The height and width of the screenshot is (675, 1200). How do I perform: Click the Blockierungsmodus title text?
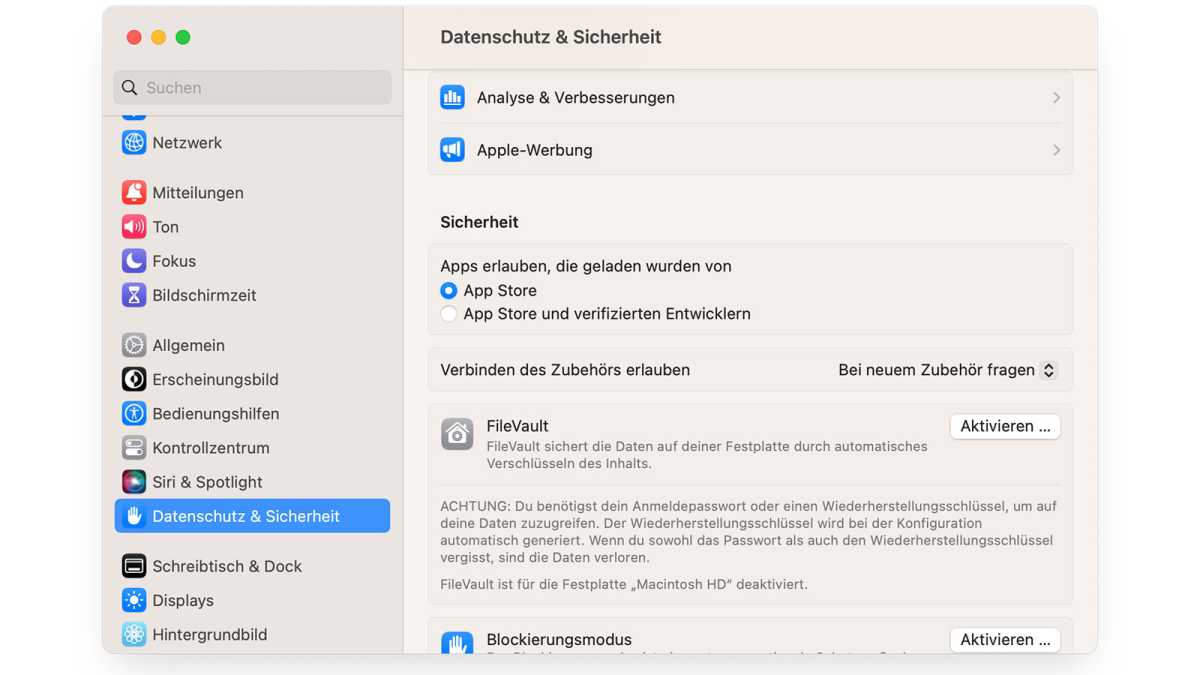tap(559, 640)
